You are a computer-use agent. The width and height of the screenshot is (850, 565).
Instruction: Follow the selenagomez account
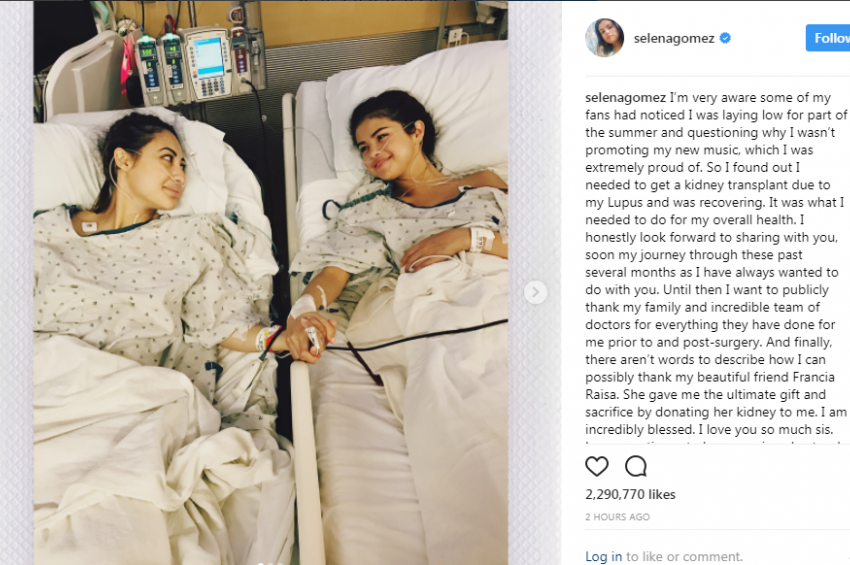pos(828,38)
